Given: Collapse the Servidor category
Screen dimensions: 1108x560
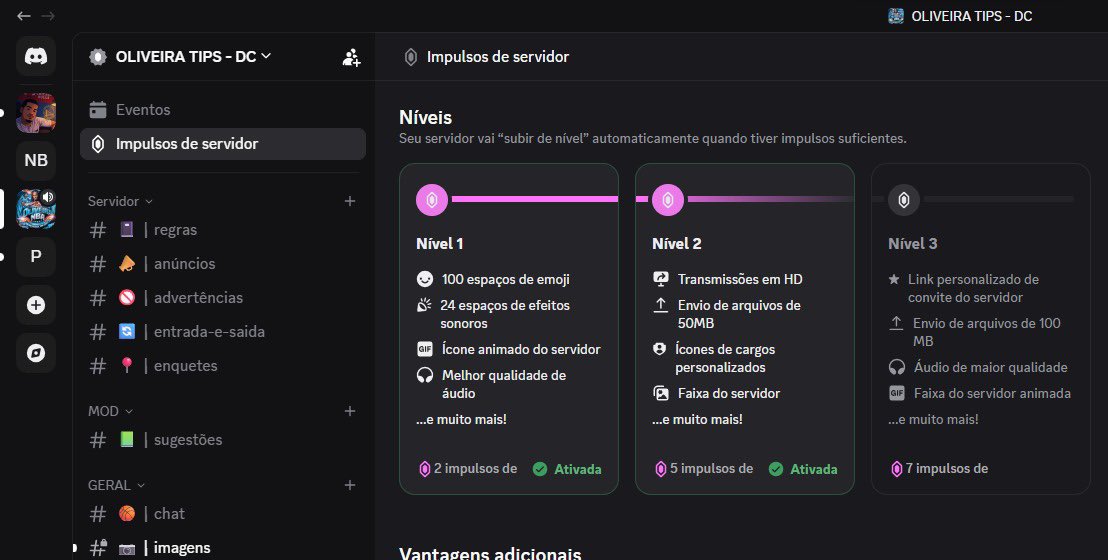Looking at the screenshot, I should coord(120,202).
